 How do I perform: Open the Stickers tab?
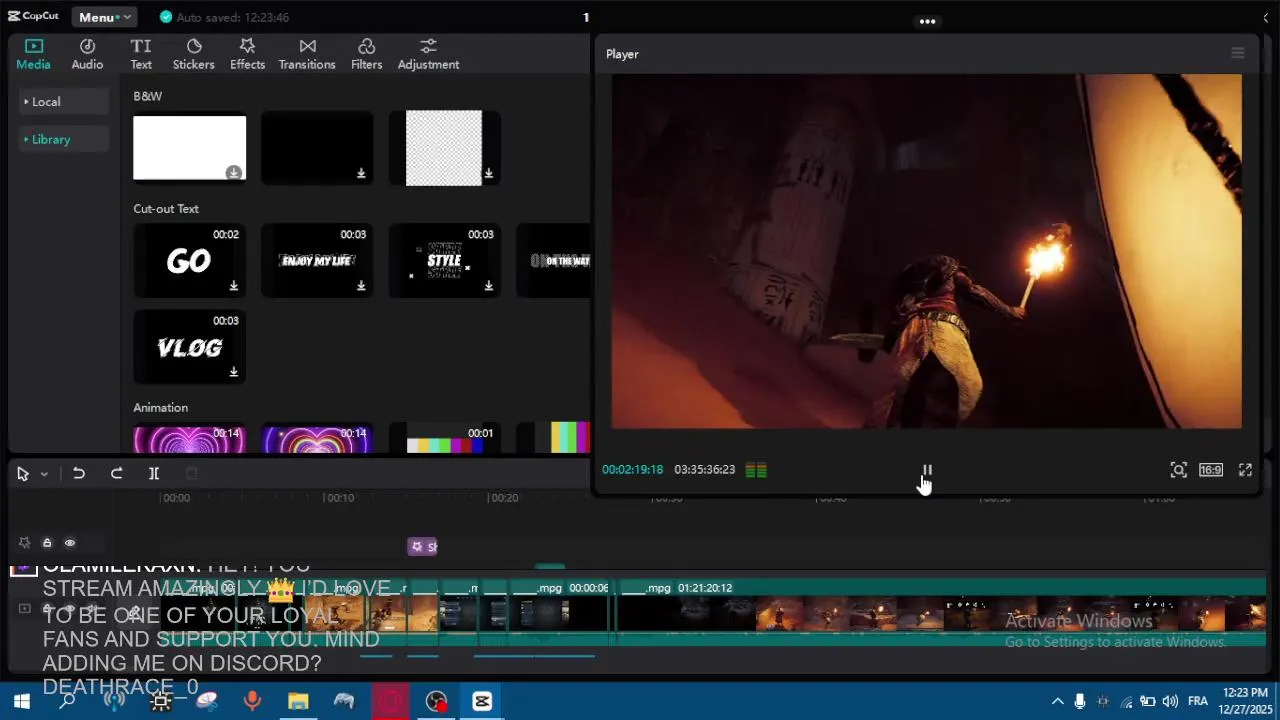click(x=194, y=54)
